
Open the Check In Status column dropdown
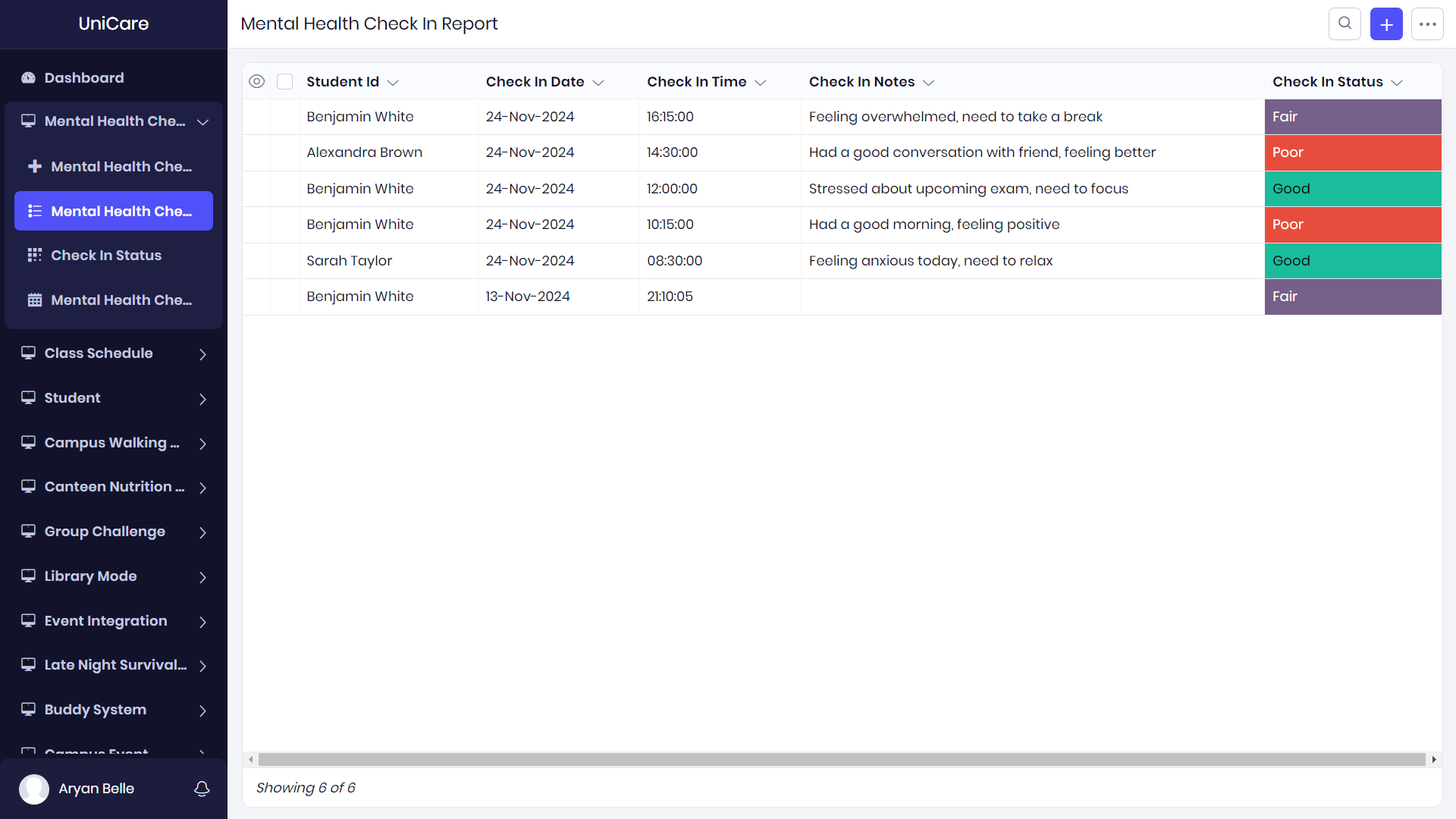1397,83
